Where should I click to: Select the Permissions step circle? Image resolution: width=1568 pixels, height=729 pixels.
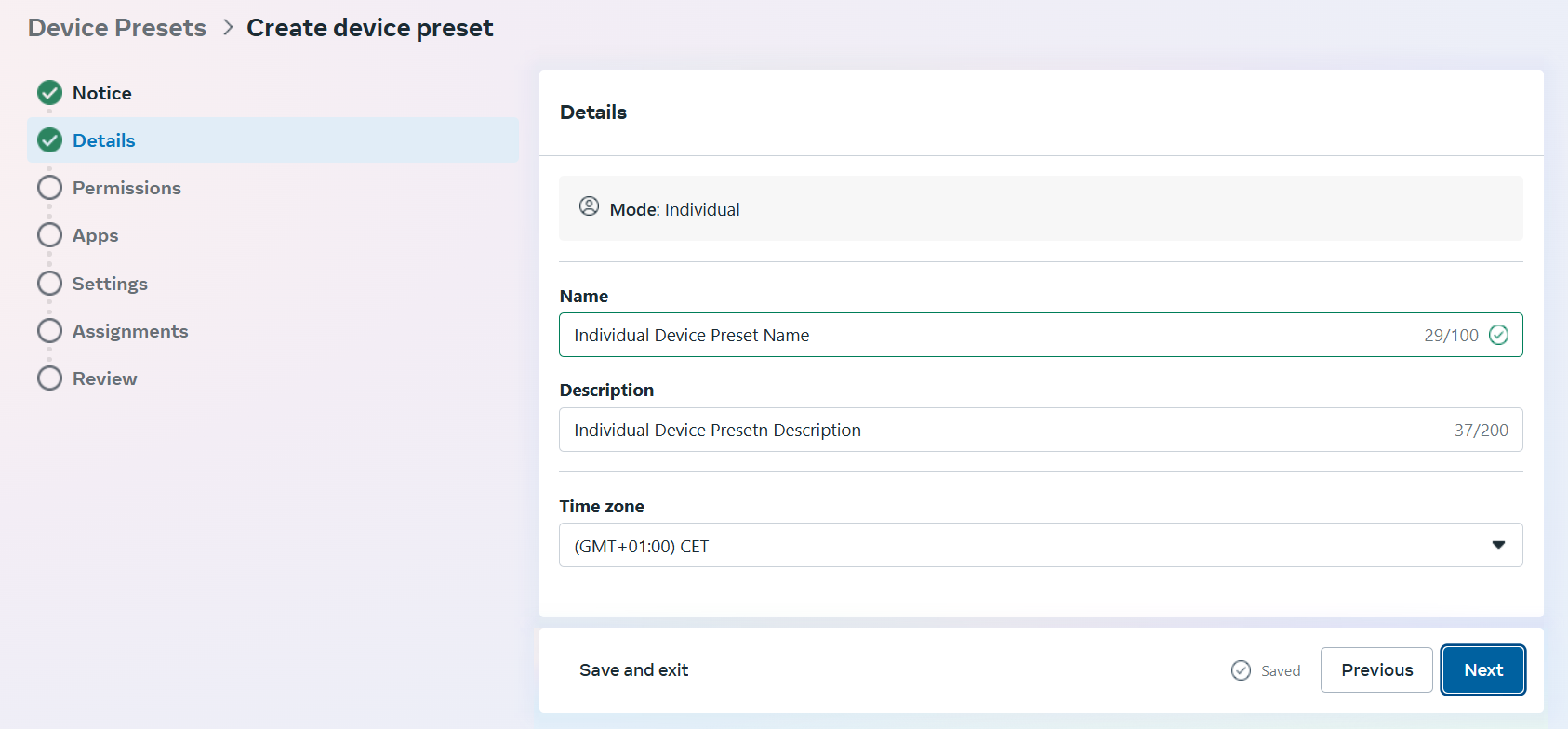(x=49, y=188)
